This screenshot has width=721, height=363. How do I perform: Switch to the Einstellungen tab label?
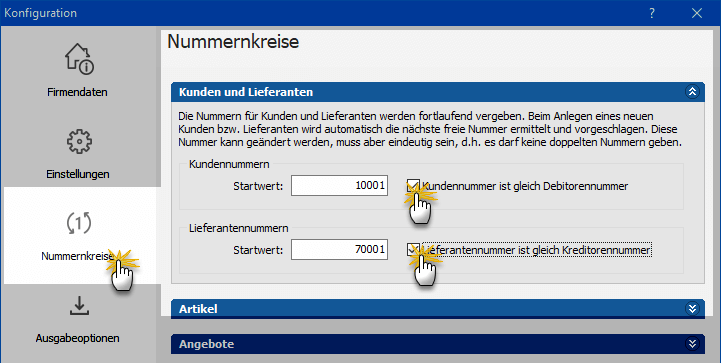pos(78,174)
